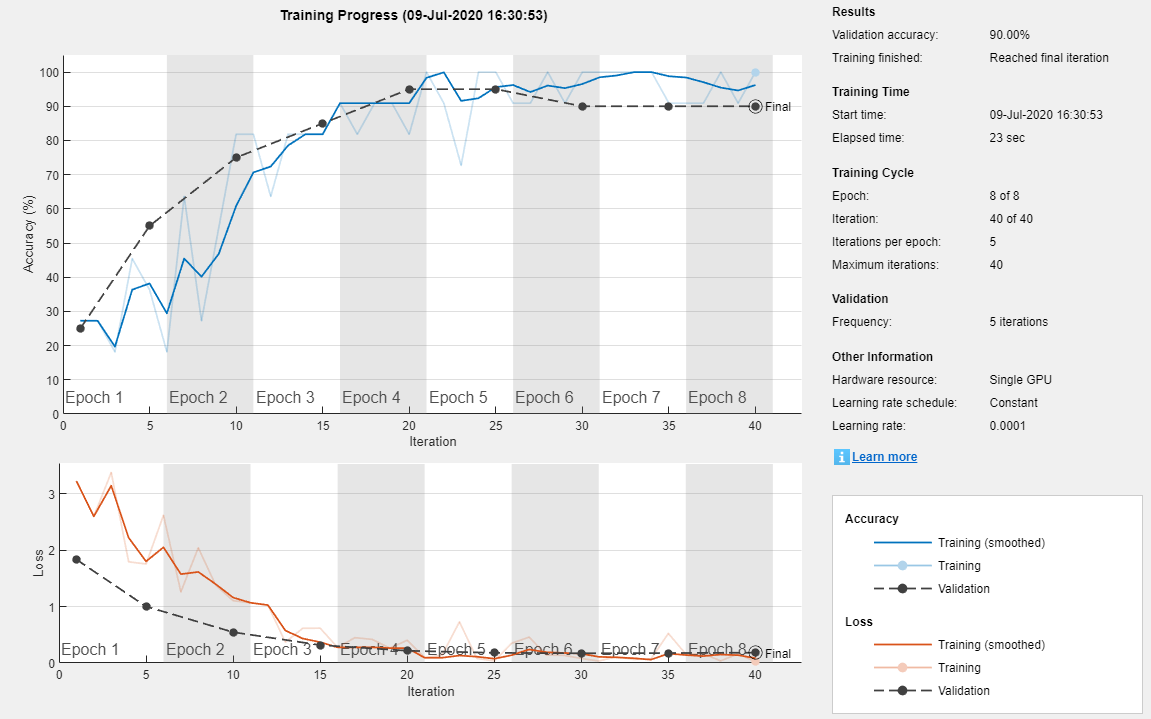
Task: Click the last training accuracy point at iteration 40
Action: (755, 72)
